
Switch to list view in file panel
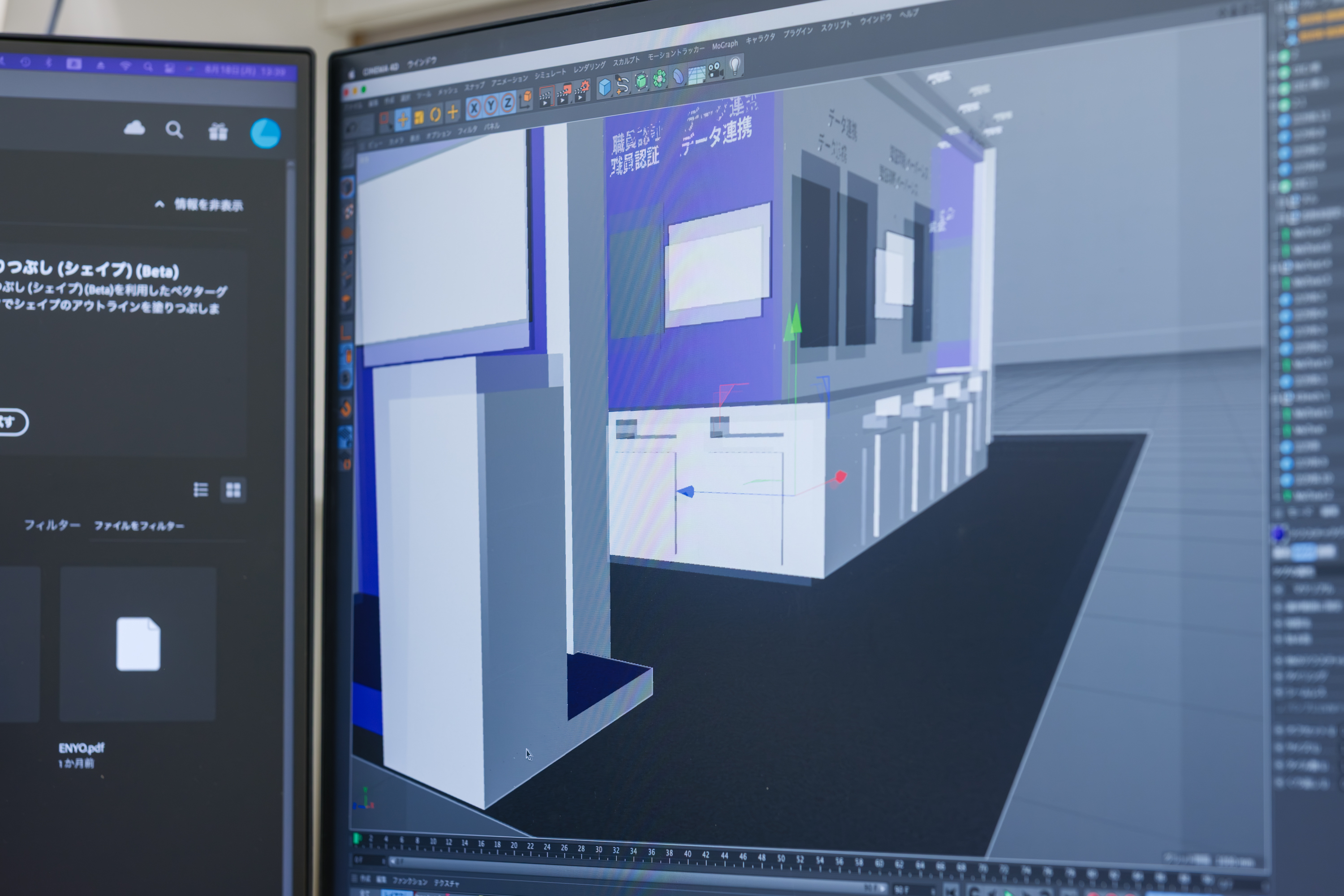point(201,490)
